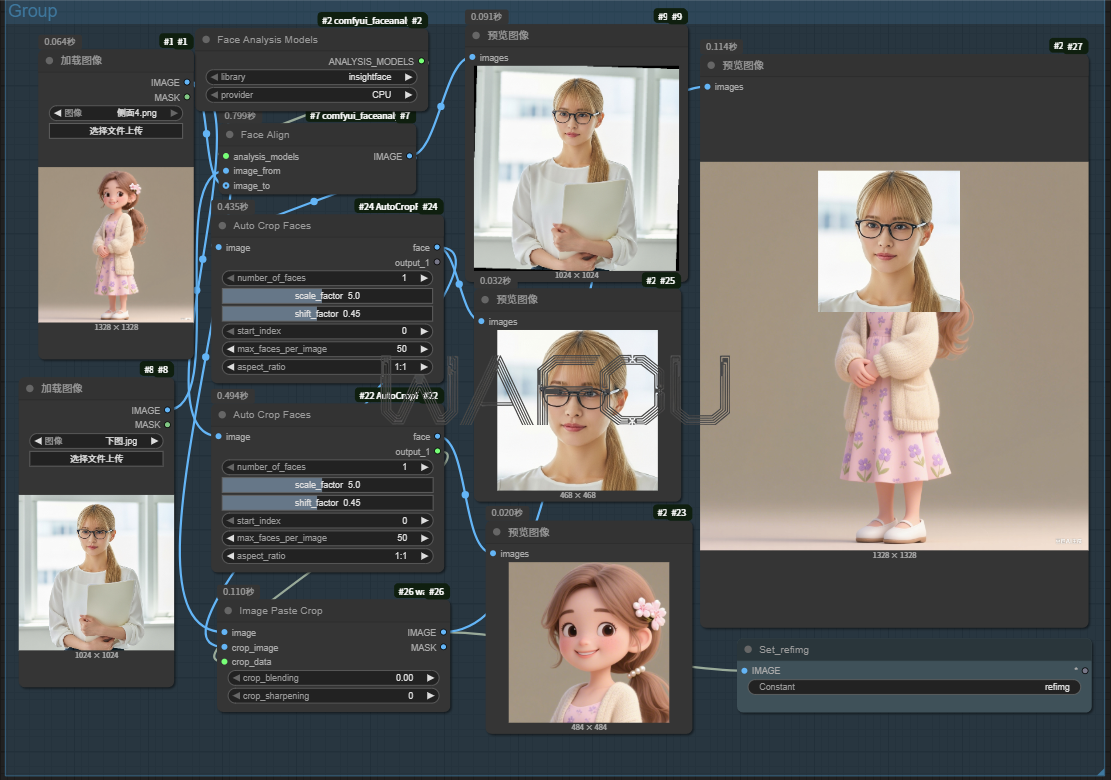Click ANALYSIS_MODELS output connector
1111x780 pixels.
tap(422, 62)
